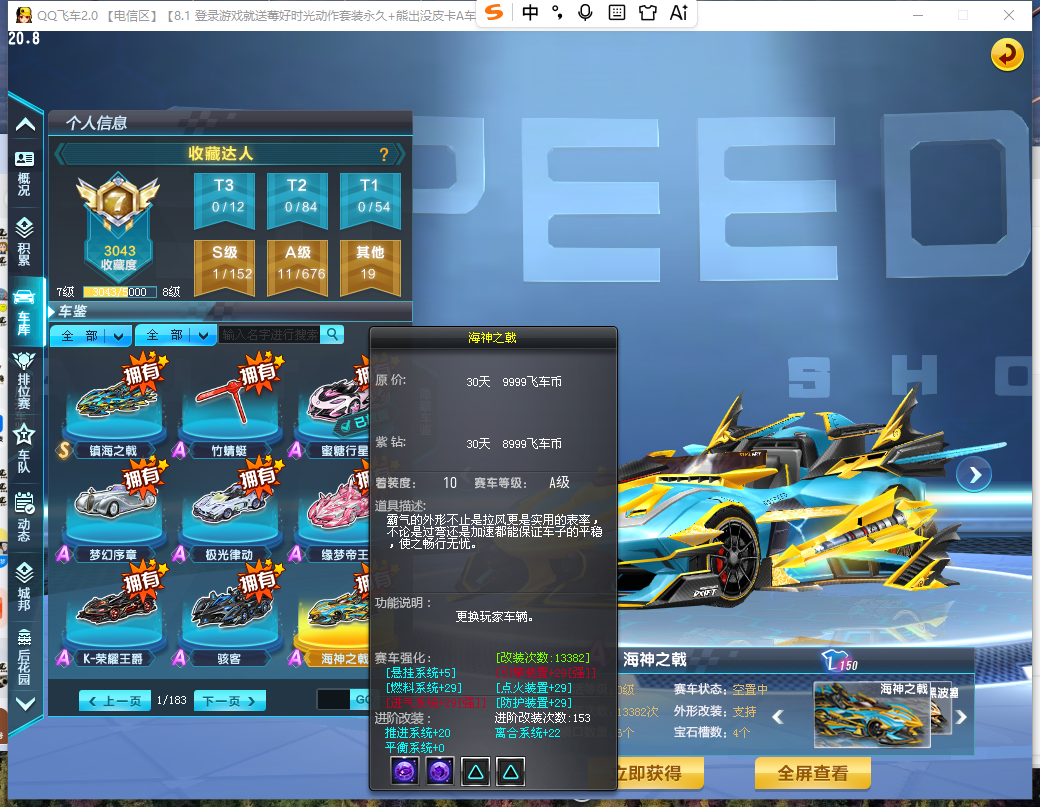
Task: Select the 骇客 car card
Action: click(x=229, y=617)
